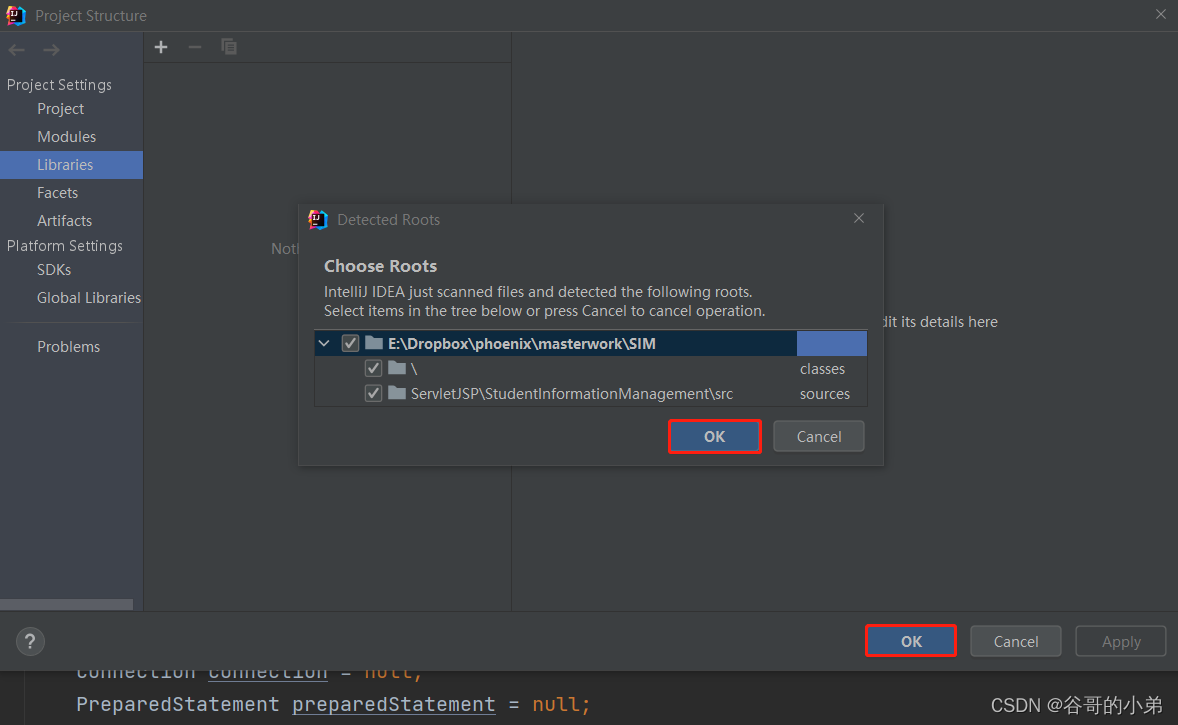
Task: Click the 'classes' root type label
Action: click(x=822, y=369)
